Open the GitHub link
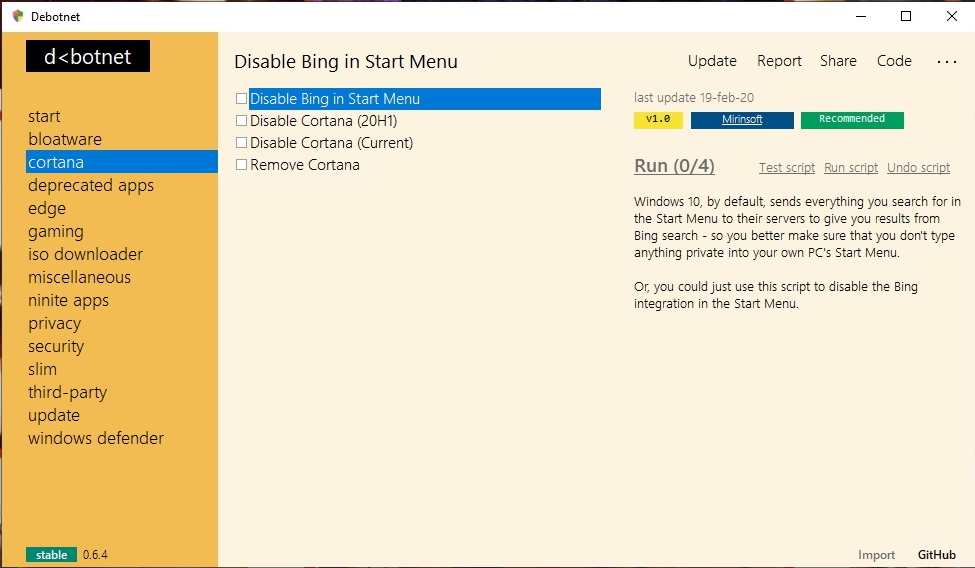The height and width of the screenshot is (568, 975). point(936,554)
